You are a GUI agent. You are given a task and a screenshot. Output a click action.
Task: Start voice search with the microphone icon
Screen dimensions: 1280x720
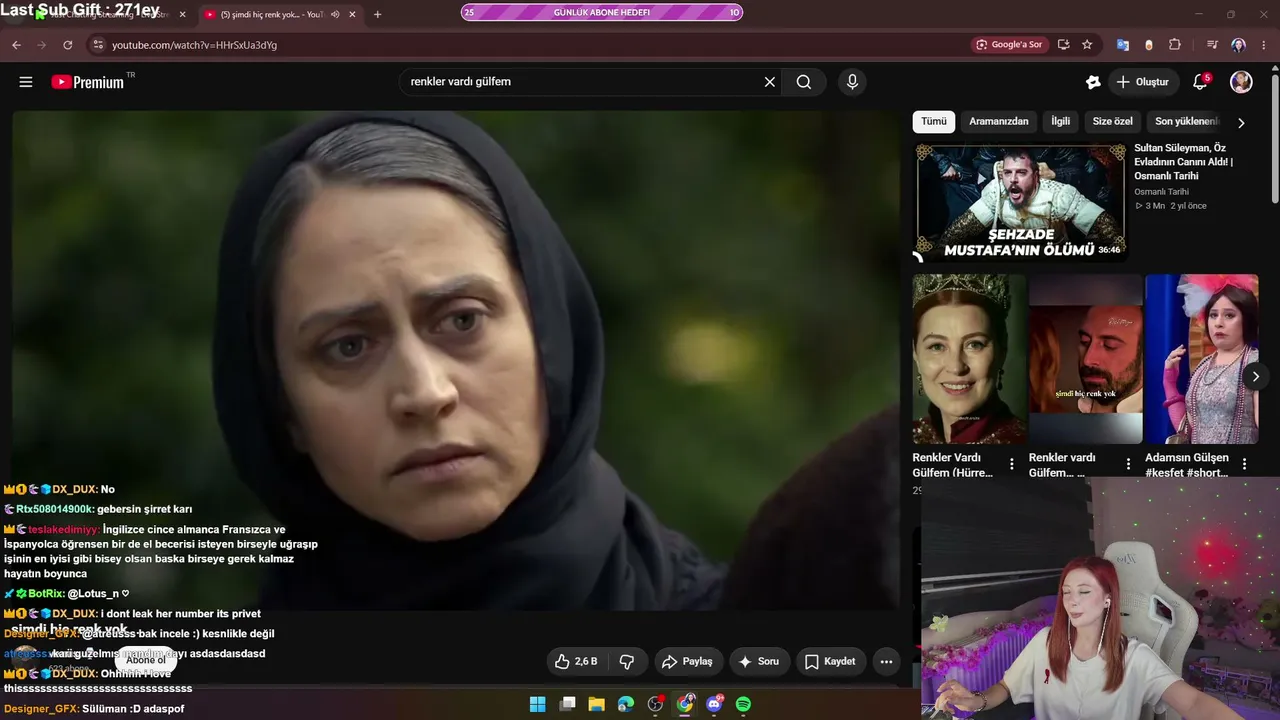point(852,82)
